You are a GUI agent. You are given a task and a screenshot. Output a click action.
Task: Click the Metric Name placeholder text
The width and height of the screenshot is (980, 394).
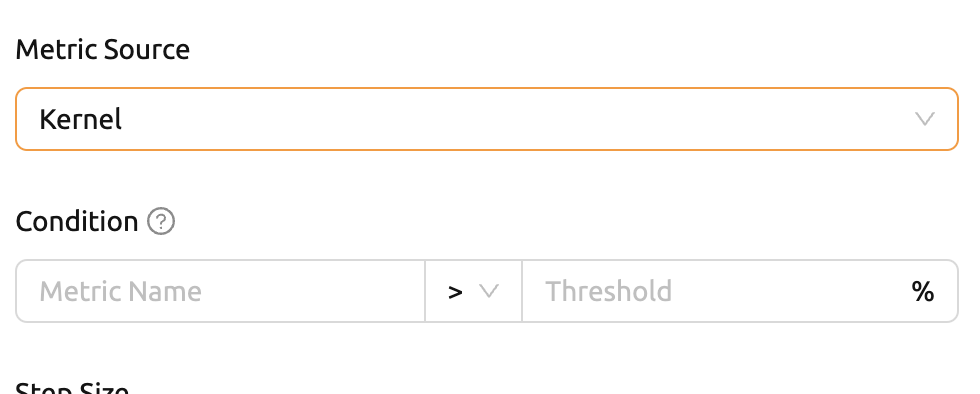coord(121,291)
